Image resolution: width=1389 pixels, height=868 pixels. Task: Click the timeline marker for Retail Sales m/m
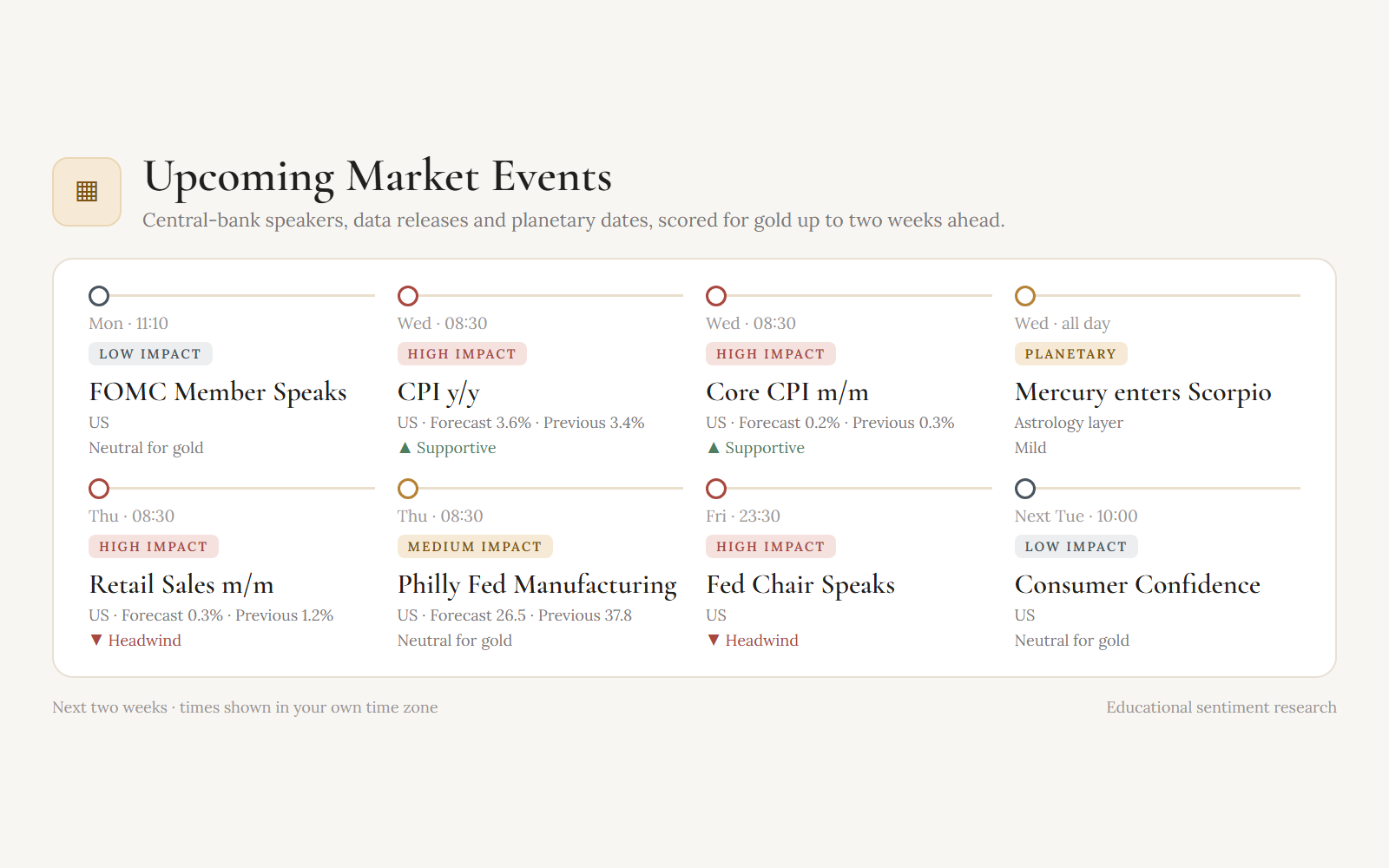[99, 489]
